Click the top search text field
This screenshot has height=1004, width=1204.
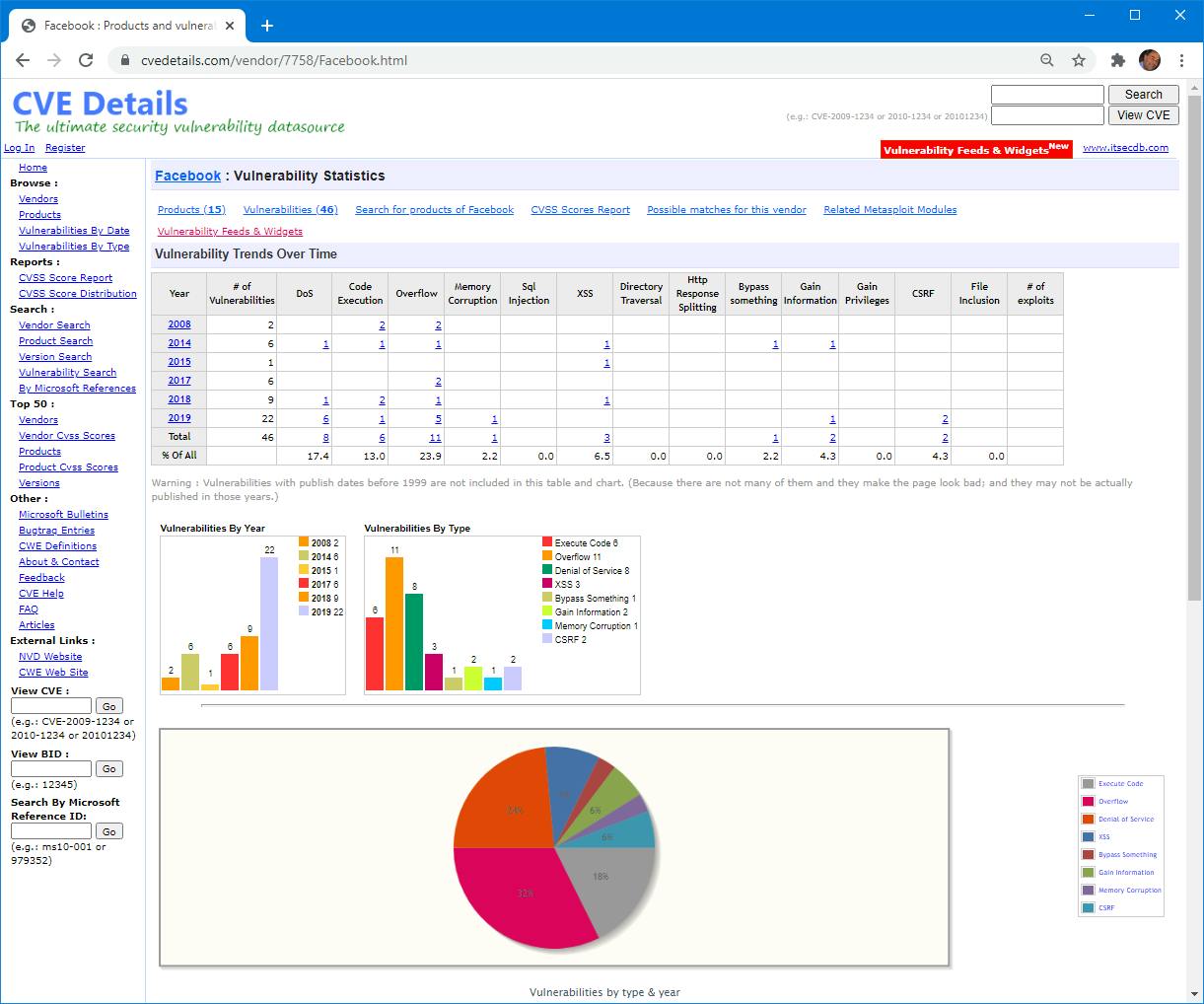pyautogui.click(x=1047, y=95)
